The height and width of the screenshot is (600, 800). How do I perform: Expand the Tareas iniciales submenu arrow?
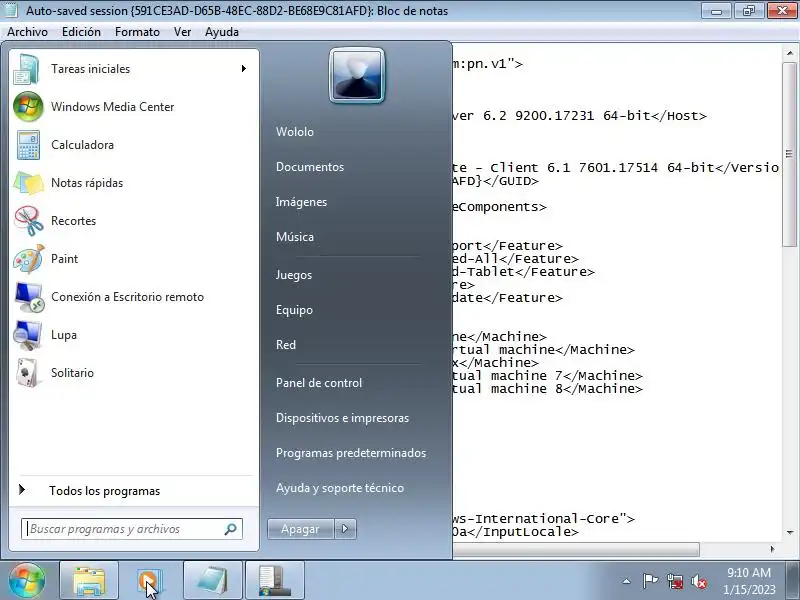coord(244,68)
